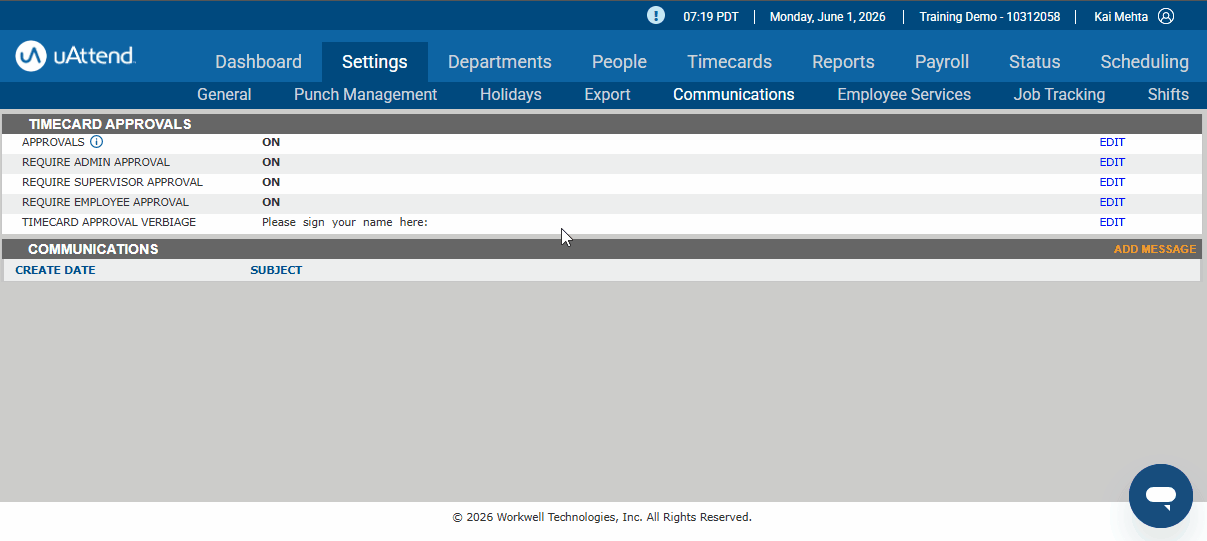The width and height of the screenshot is (1207, 541).
Task: Open the Scheduling tab
Action: [1144, 62]
